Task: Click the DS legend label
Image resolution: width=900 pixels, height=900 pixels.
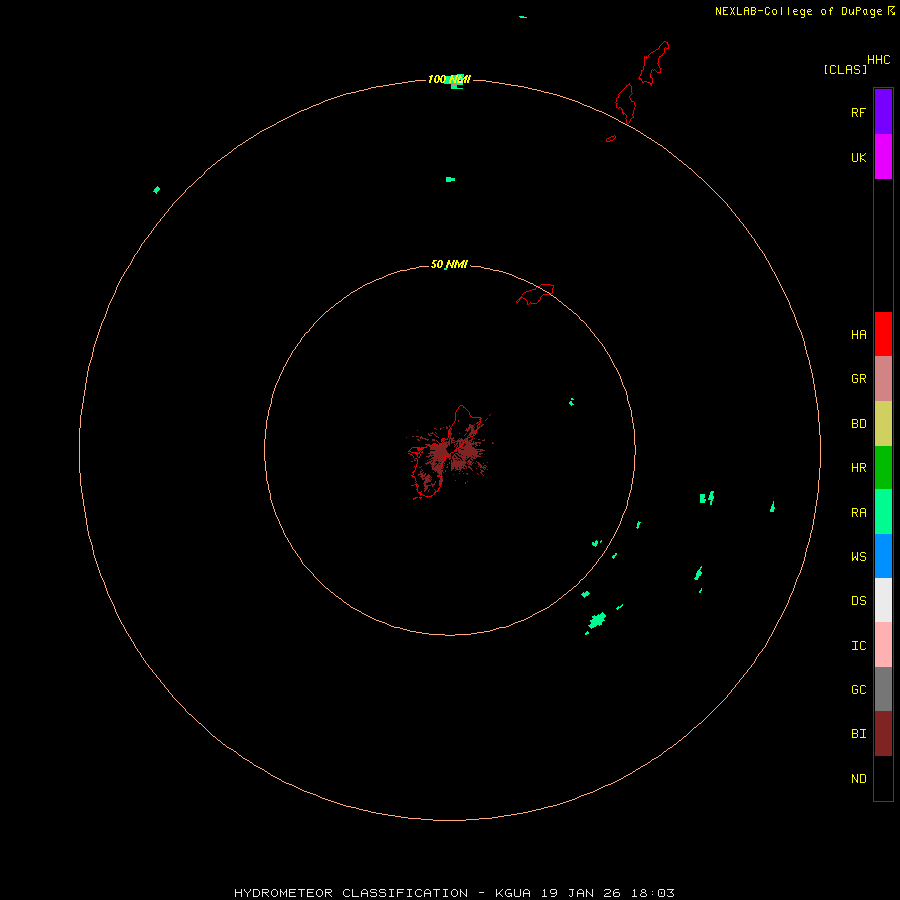Action: click(858, 601)
